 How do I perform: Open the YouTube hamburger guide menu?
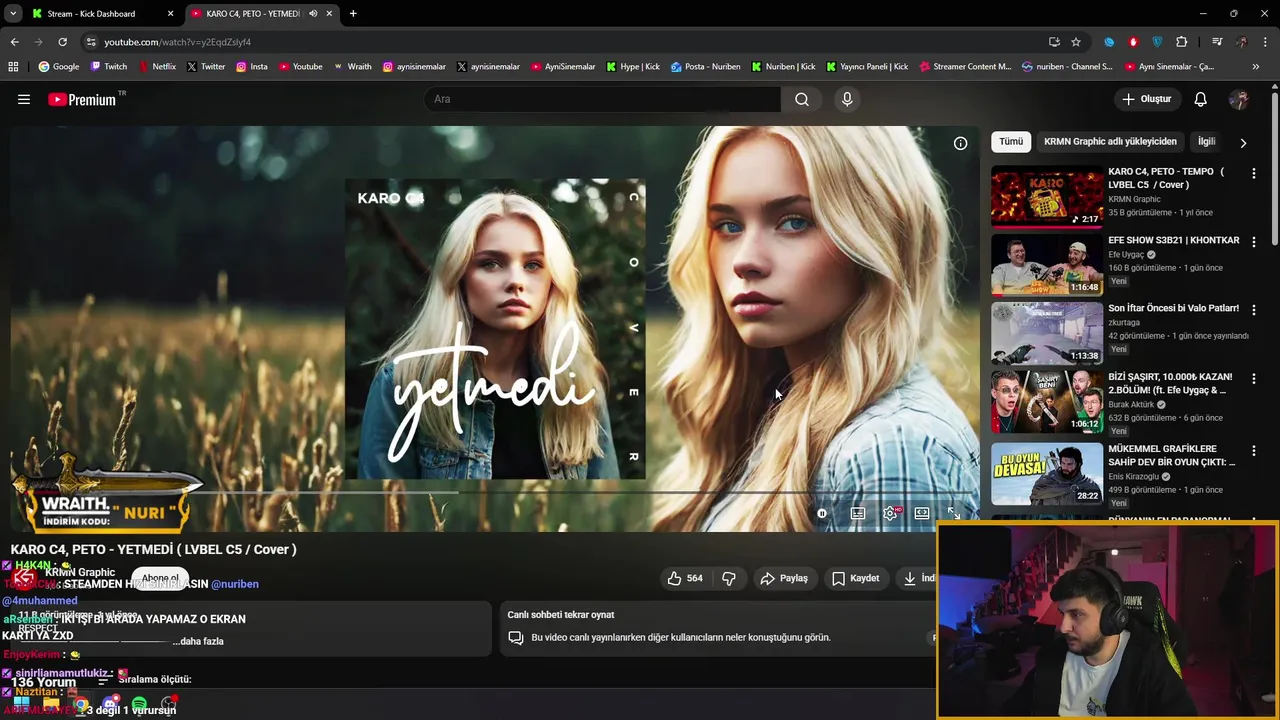(24, 99)
